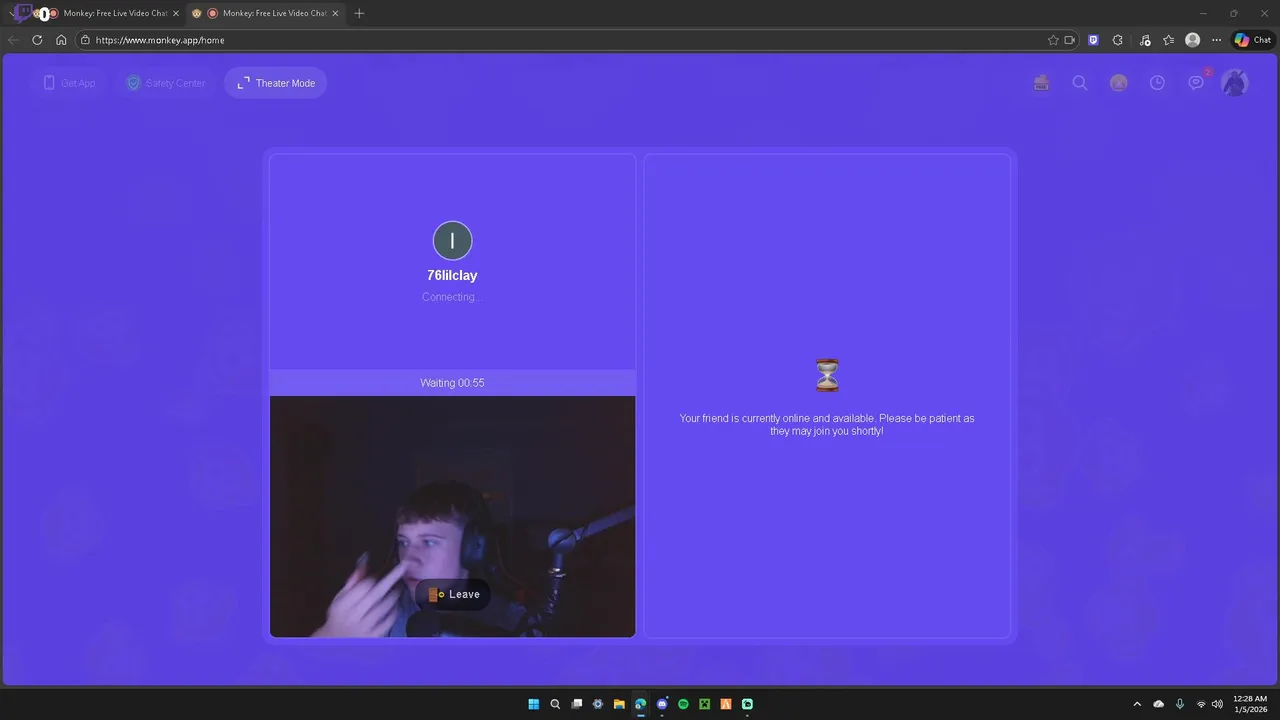Open the clock showing 12:28 AM
The width and height of the screenshot is (1280, 720).
pos(1250,704)
